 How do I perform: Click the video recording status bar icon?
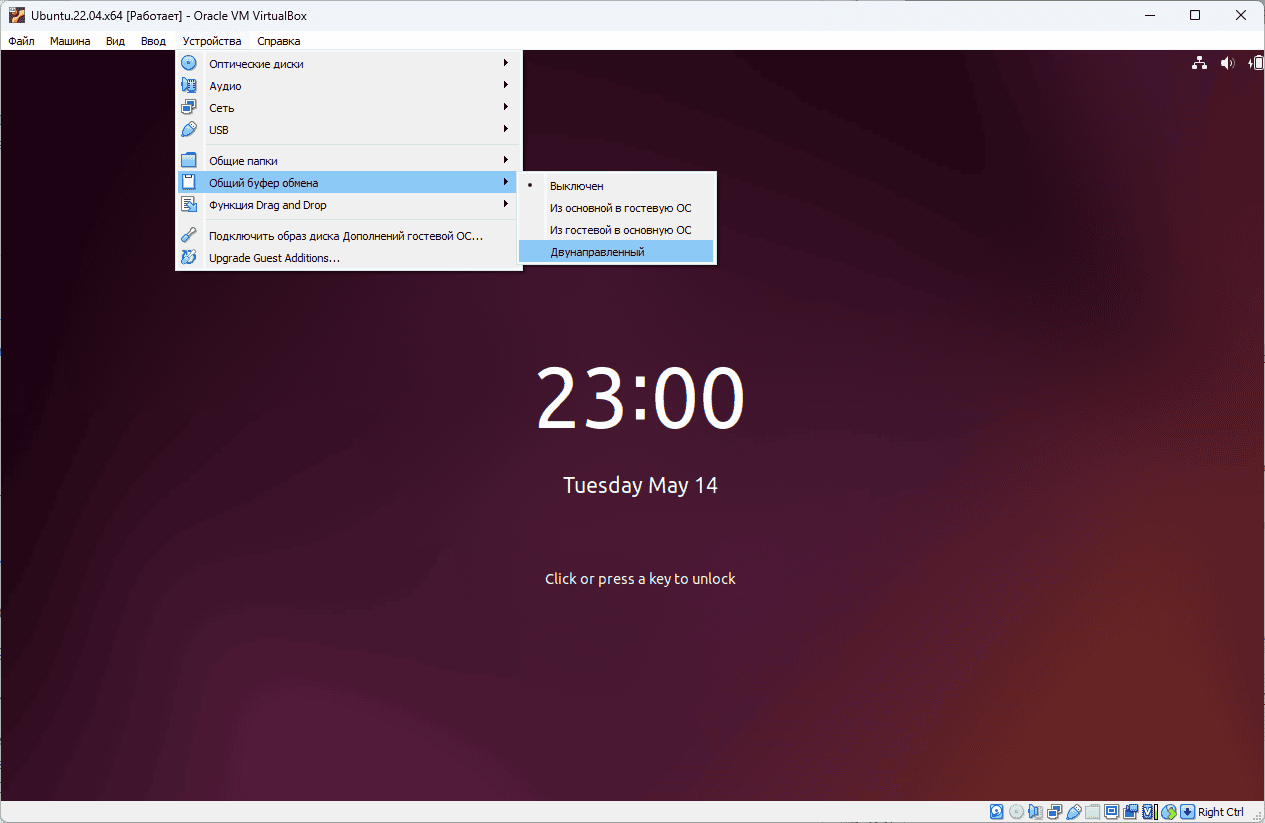(1130, 812)
